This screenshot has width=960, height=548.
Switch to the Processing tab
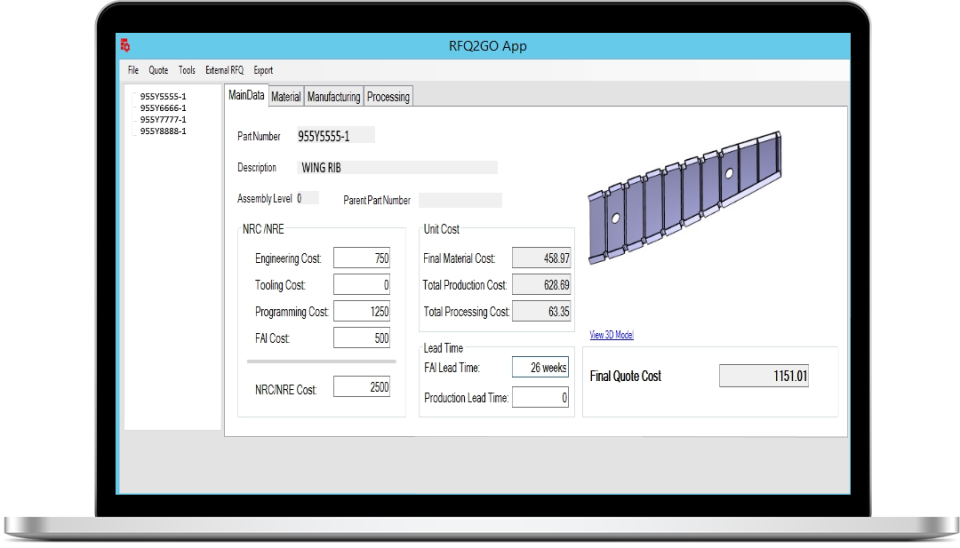point(388,97)
